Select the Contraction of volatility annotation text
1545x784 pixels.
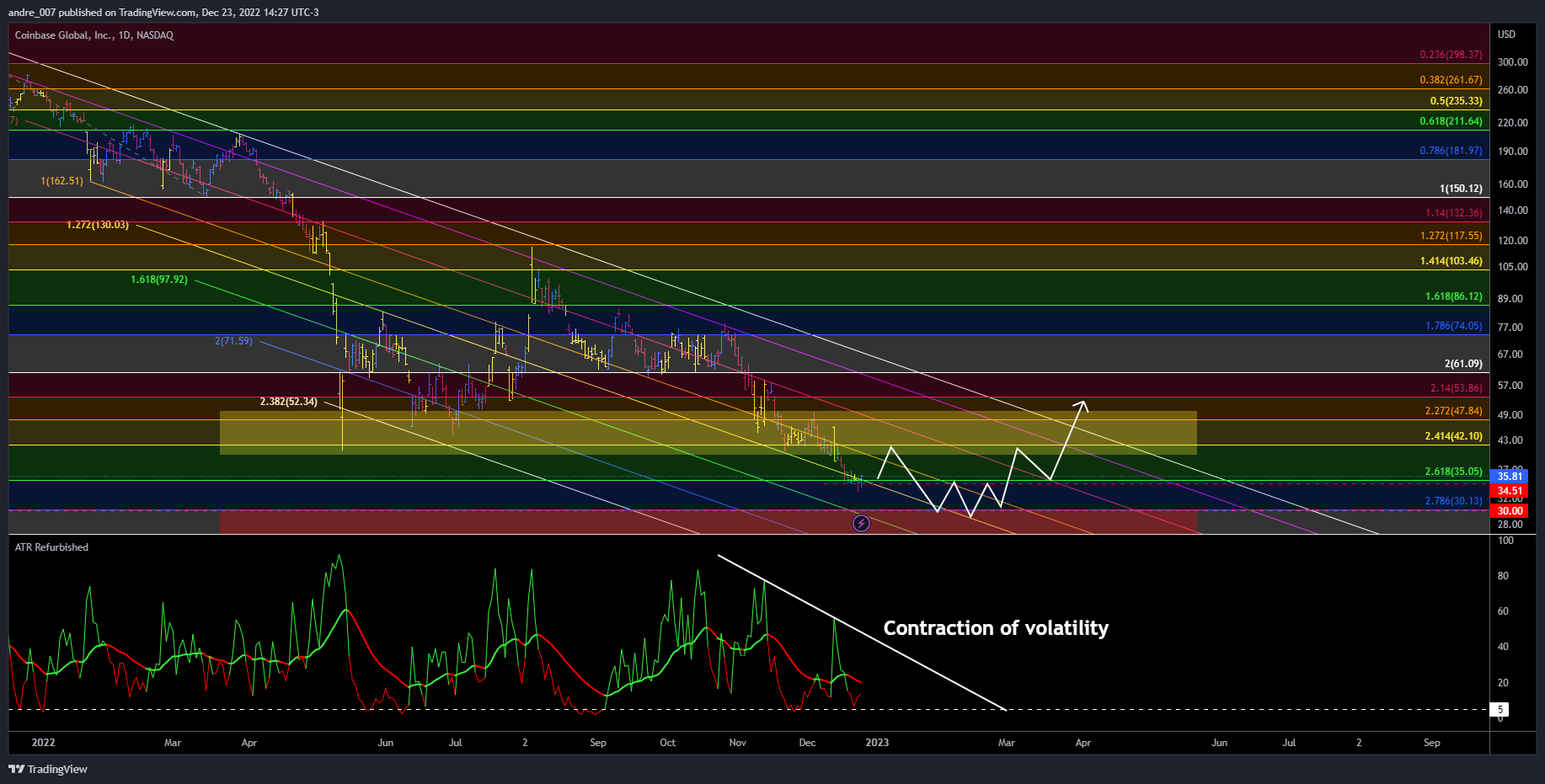coord(996,628)
